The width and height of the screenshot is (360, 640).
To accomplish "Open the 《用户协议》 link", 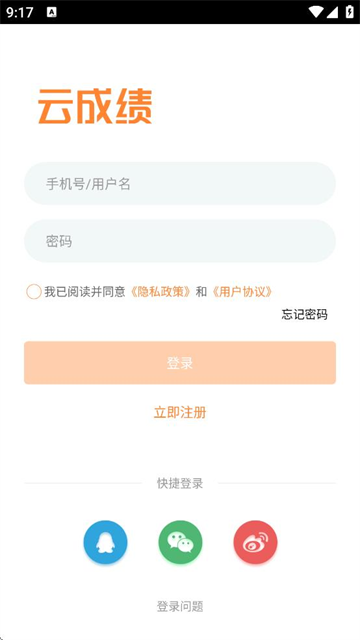I will (241, 292).
